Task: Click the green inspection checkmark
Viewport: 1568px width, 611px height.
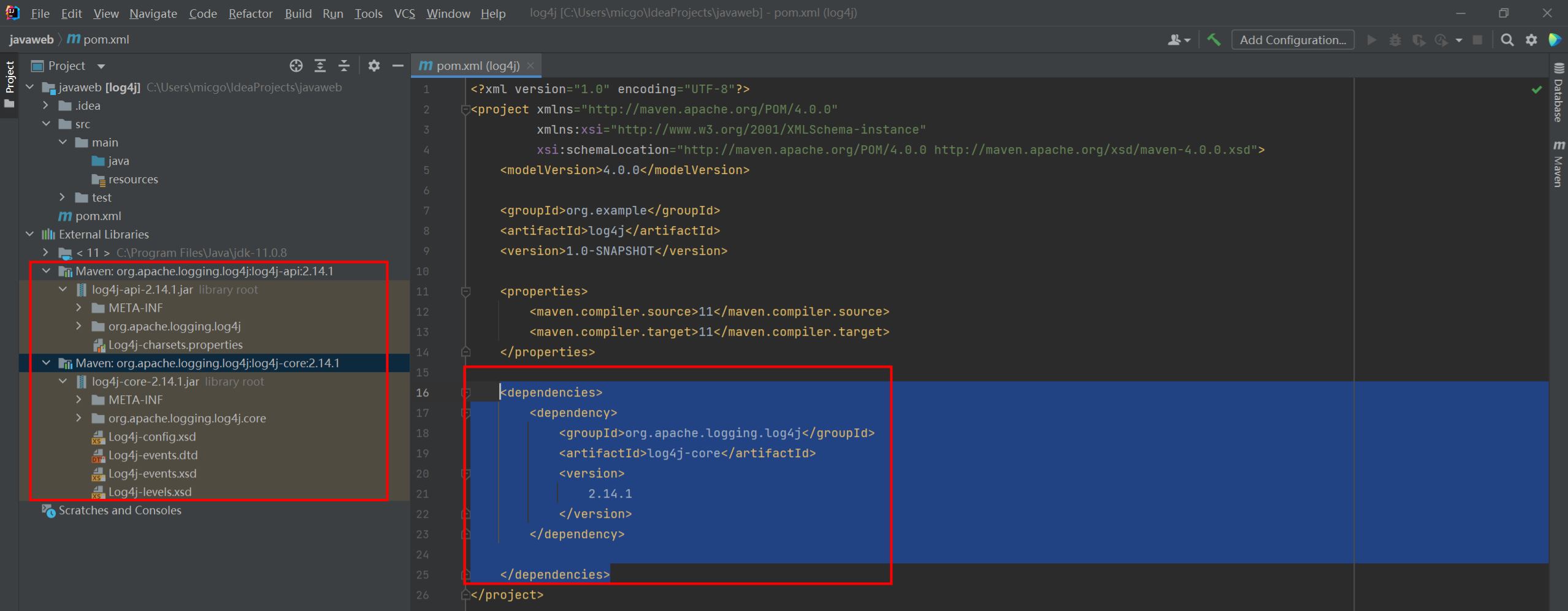Action: coord(1537,89)
